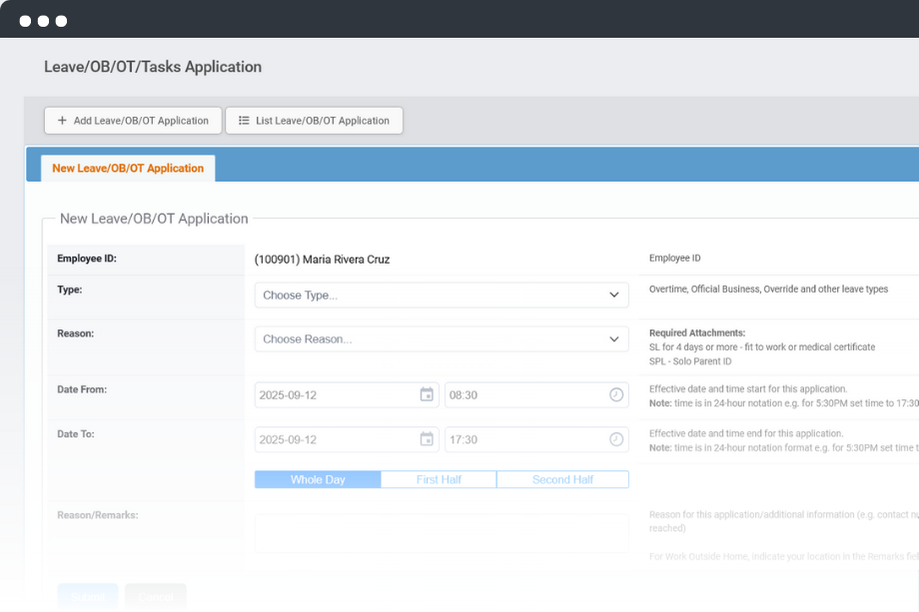
Task: Click the Date To 17:30 time field
Action: click(x=525, y=439)
